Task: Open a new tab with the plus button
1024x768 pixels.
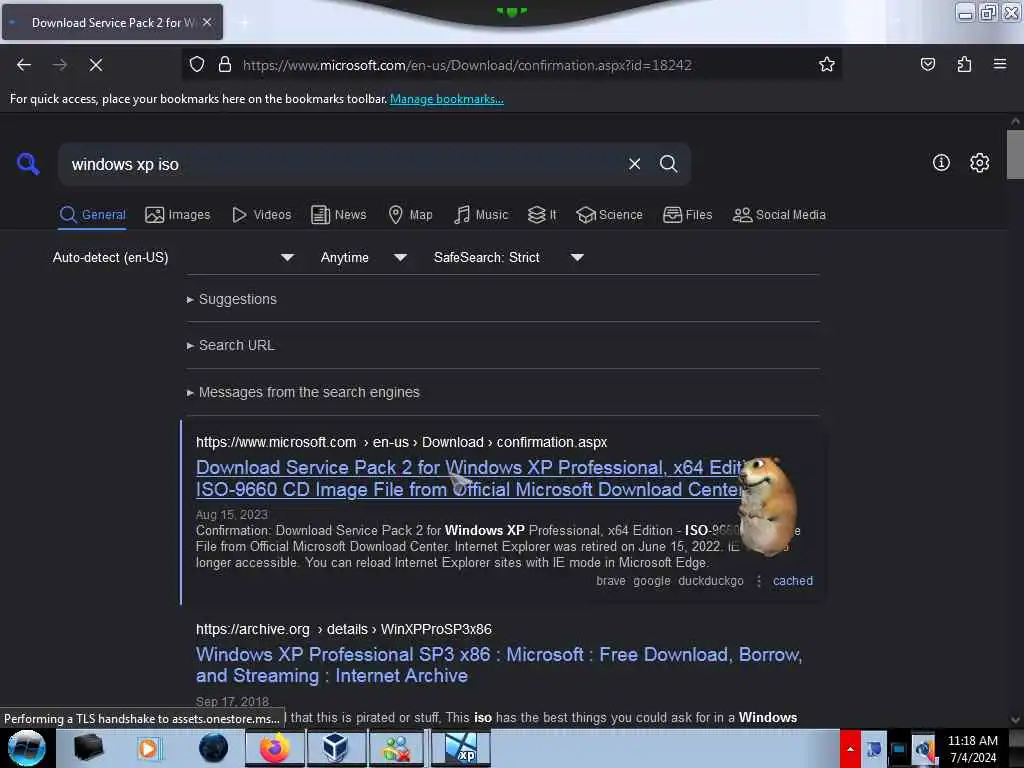Action: (x=244, y=22)
